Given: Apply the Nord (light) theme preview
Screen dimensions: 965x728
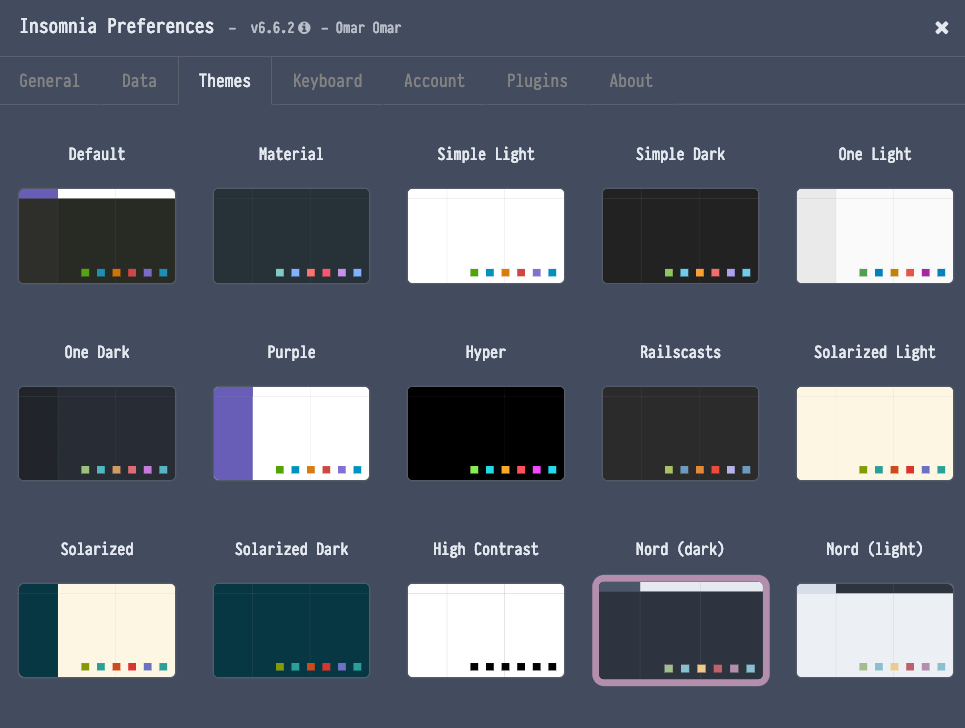Looking at the screenshot, I should [875, 631].
